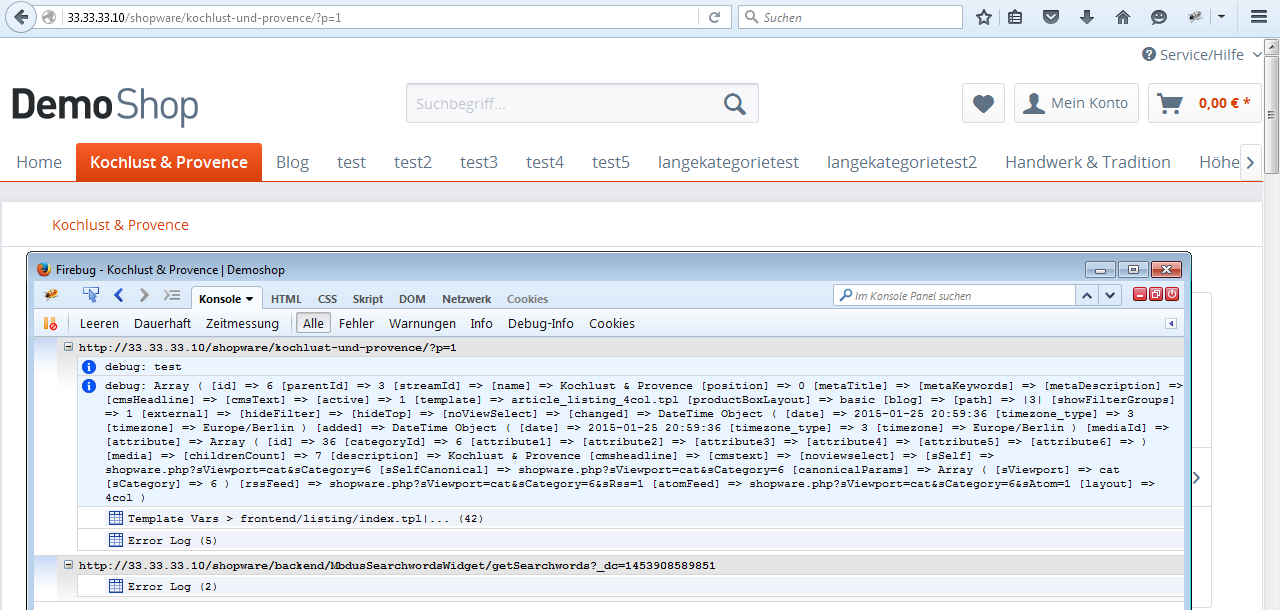Collapse the kochlust-und-provence request group
Viewport: 1280px width, 610px height.
coord(68,347)
